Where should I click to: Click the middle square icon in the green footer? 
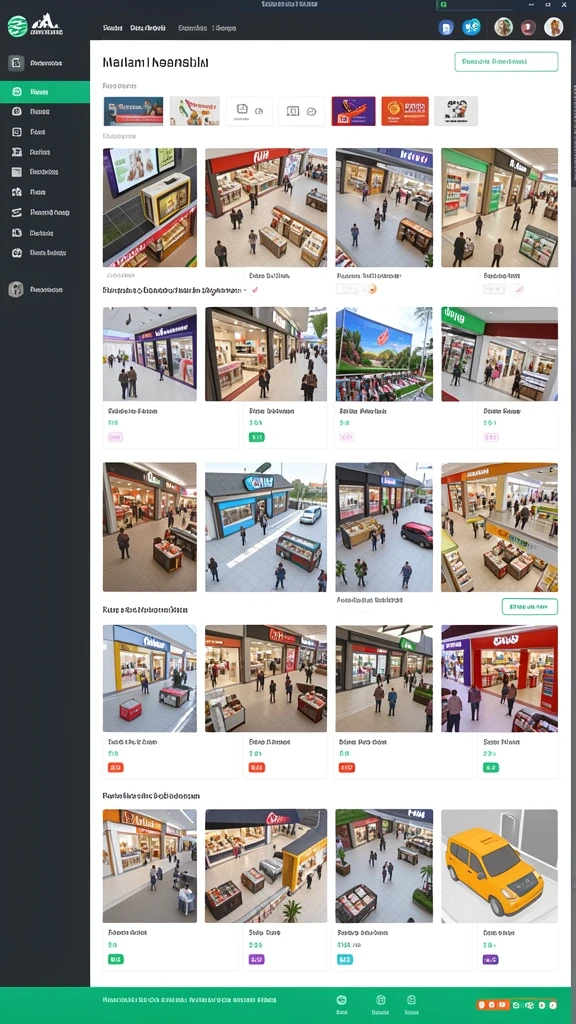pyautogui.click(x=381, y=1000)
